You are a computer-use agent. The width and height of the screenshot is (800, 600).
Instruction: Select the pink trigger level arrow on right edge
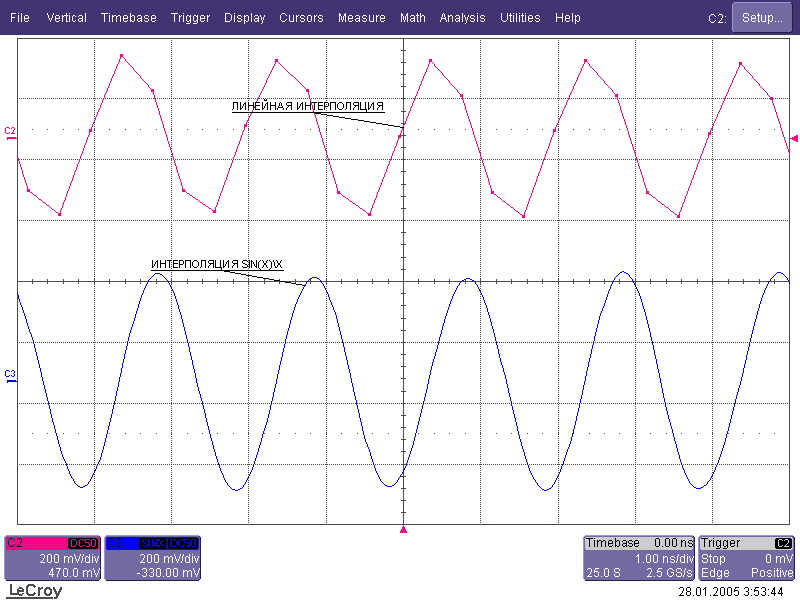[x=794, y=138]
